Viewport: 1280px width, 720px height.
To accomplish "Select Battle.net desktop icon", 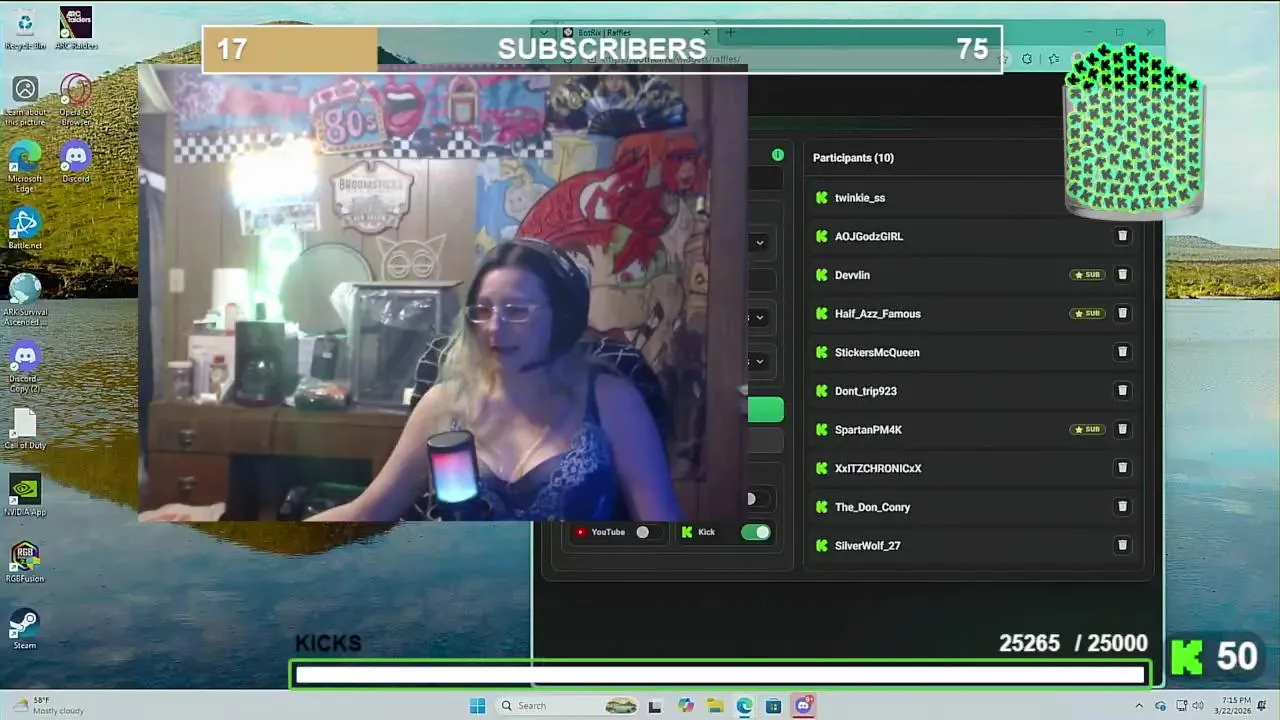I will point(25,229).
